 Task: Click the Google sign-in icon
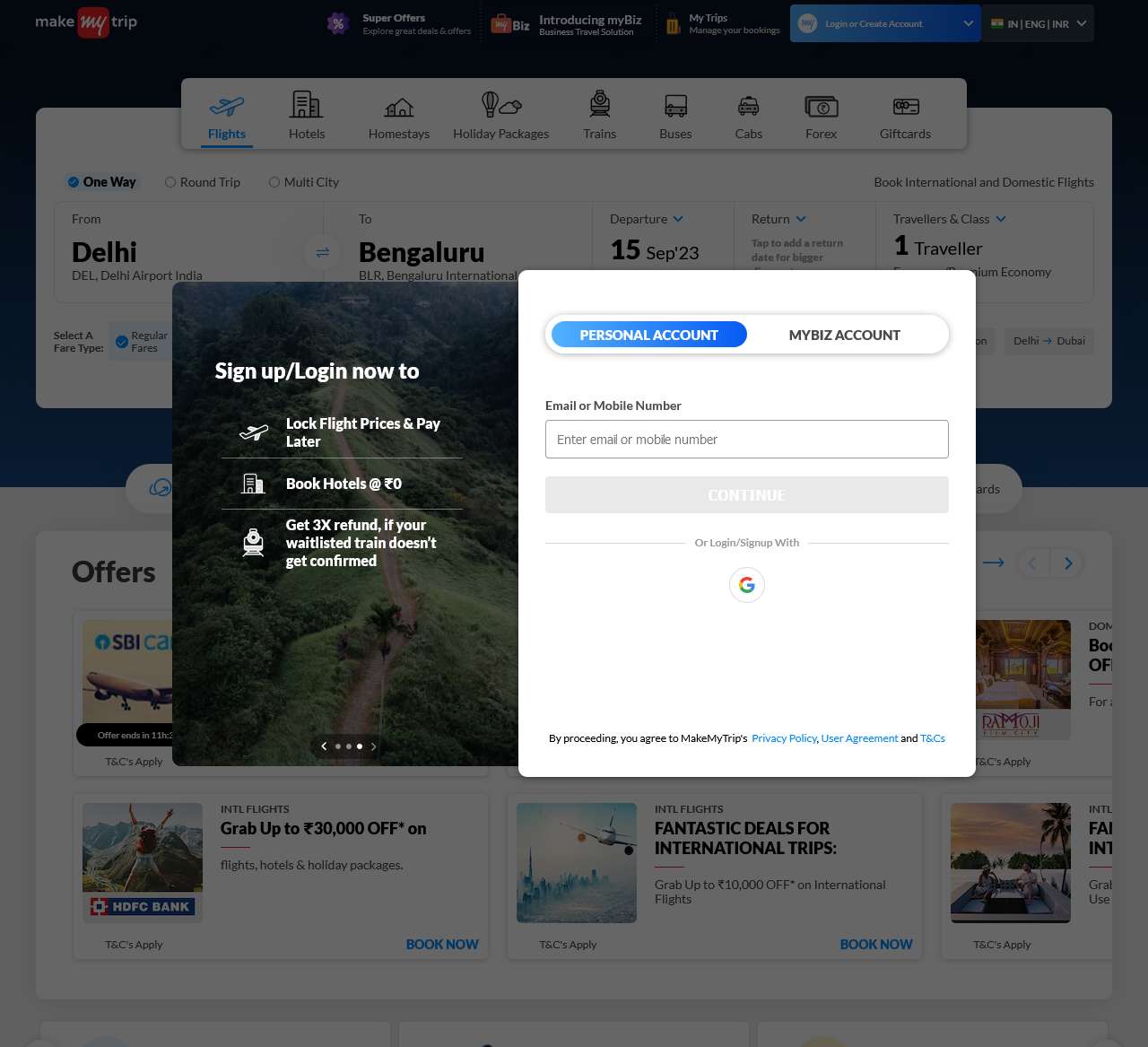(746, 585)
